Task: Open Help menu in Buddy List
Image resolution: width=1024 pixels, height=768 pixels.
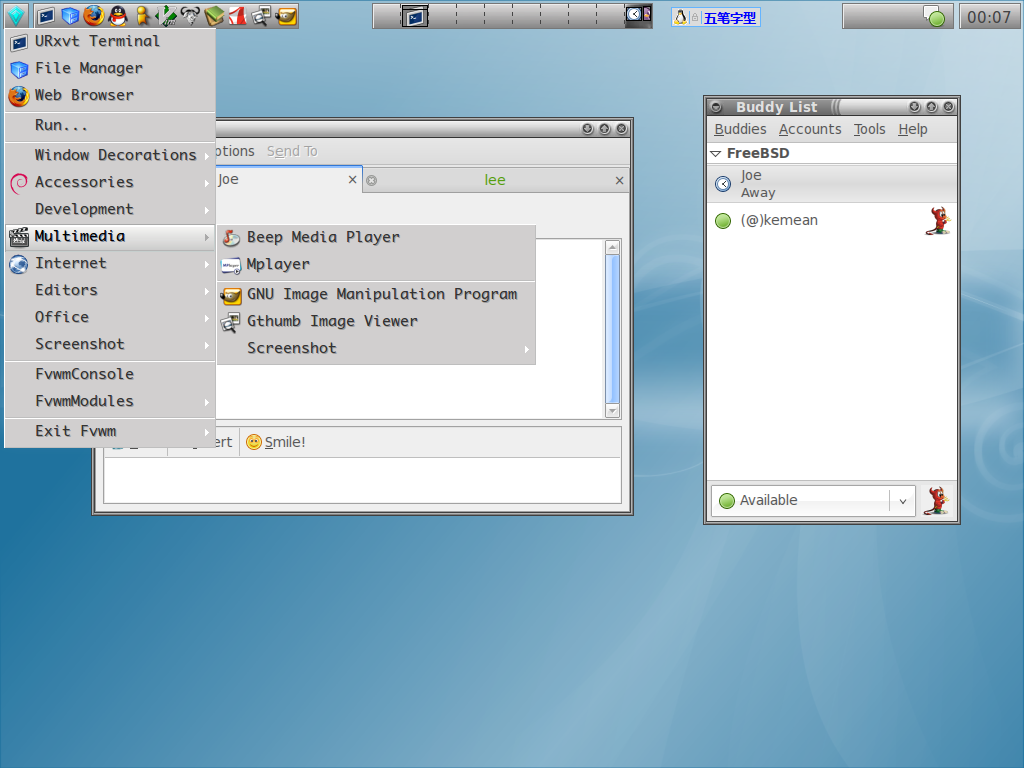Action: coord(912,129)
